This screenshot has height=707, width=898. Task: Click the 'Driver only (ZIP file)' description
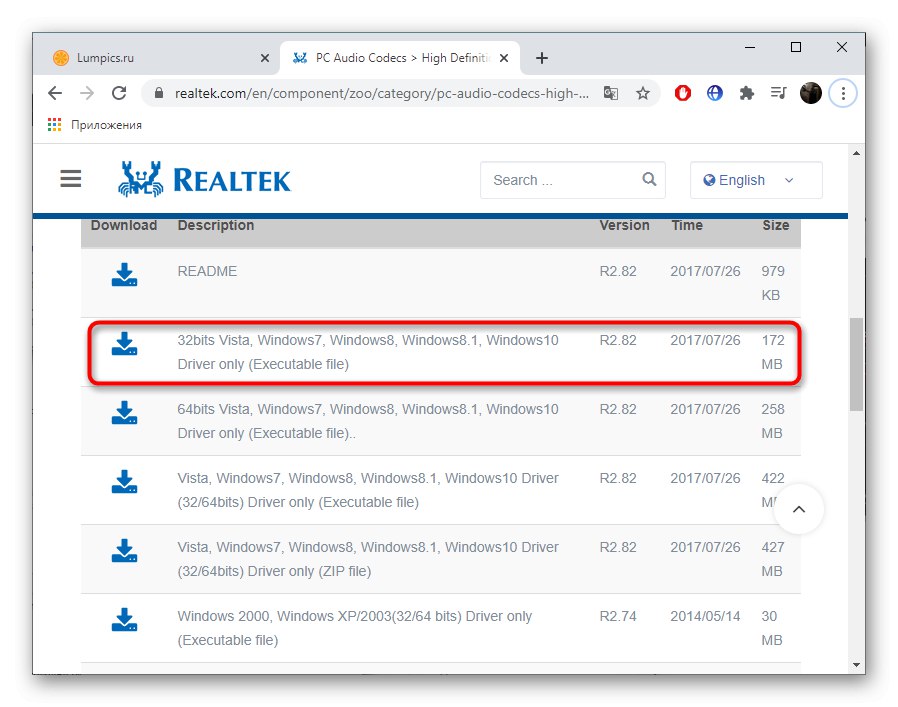[368, 559]
